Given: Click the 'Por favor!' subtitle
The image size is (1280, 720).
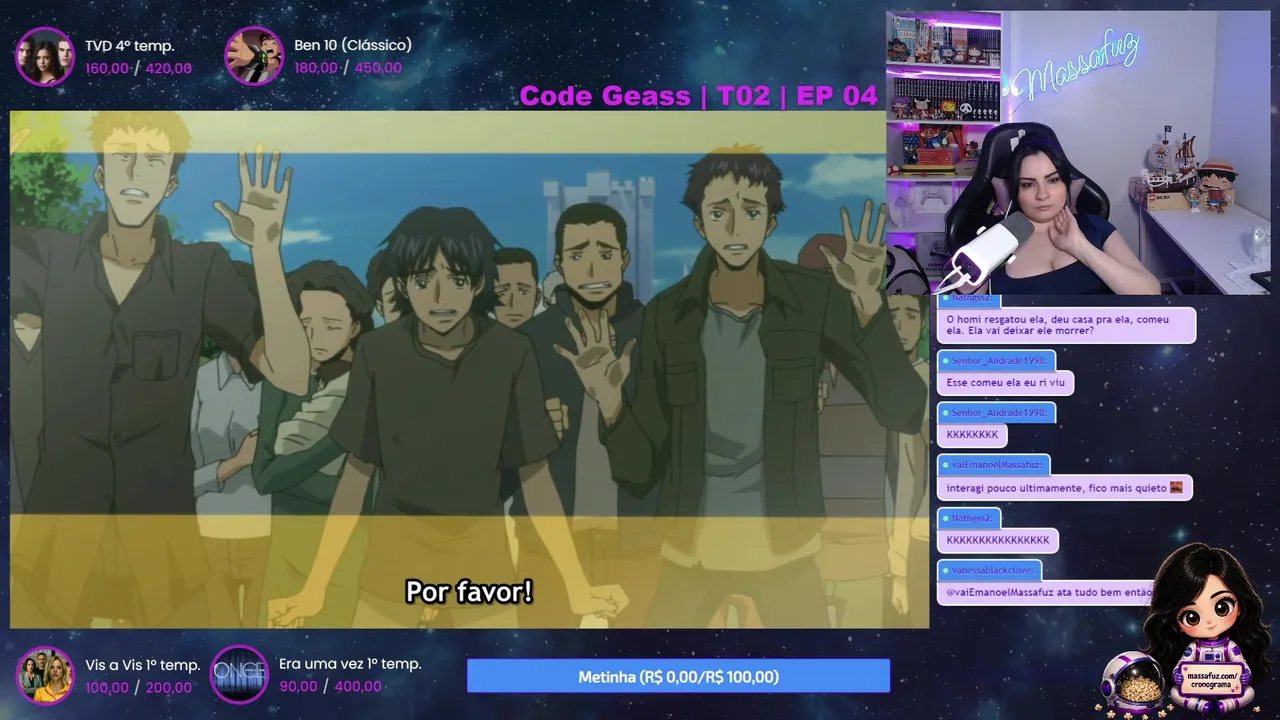Looking at the screenshot, I should (469, 591).
